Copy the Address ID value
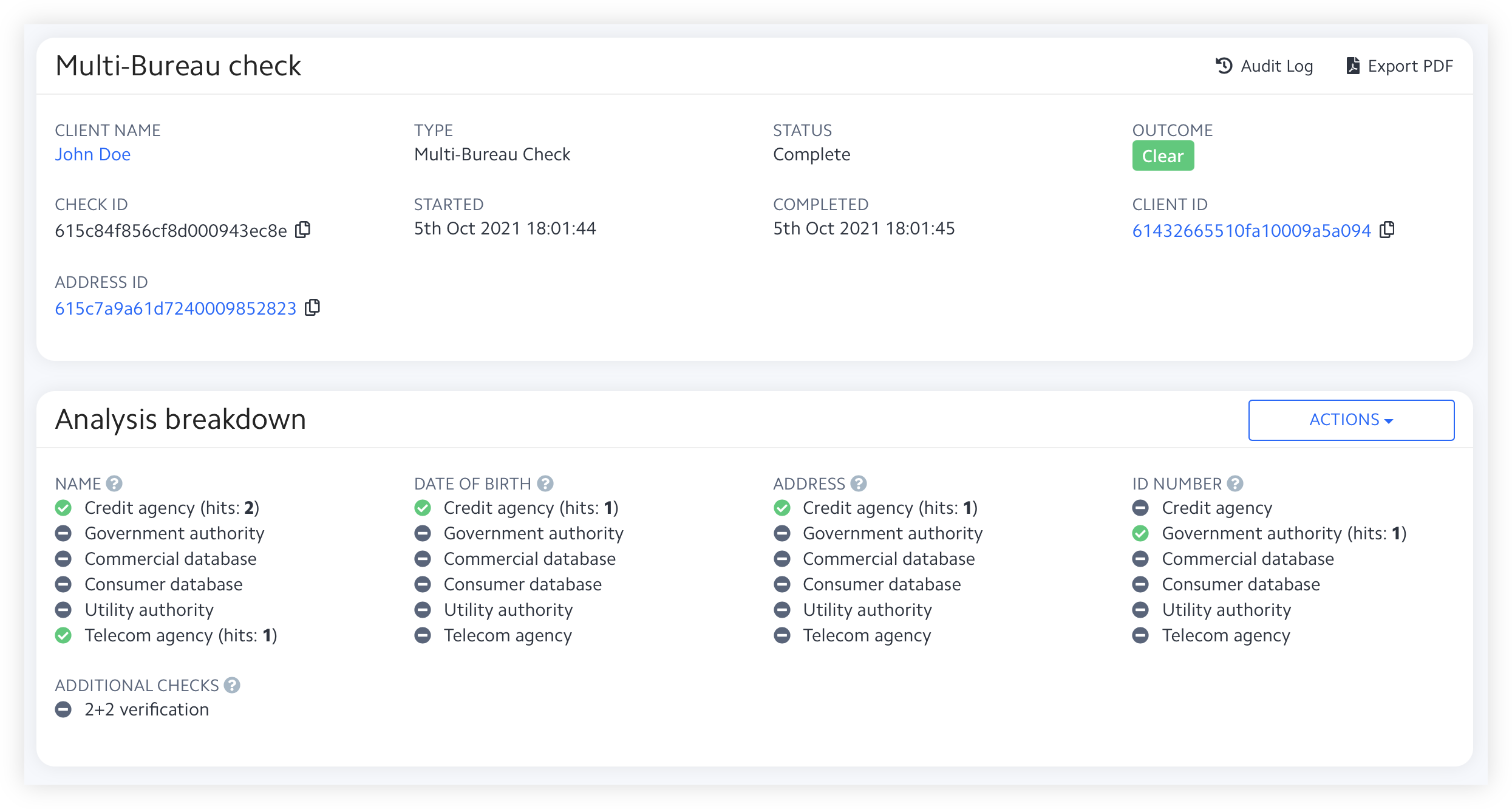The width and height of the screenshot is (1512, 809). (x=312, y=307)
